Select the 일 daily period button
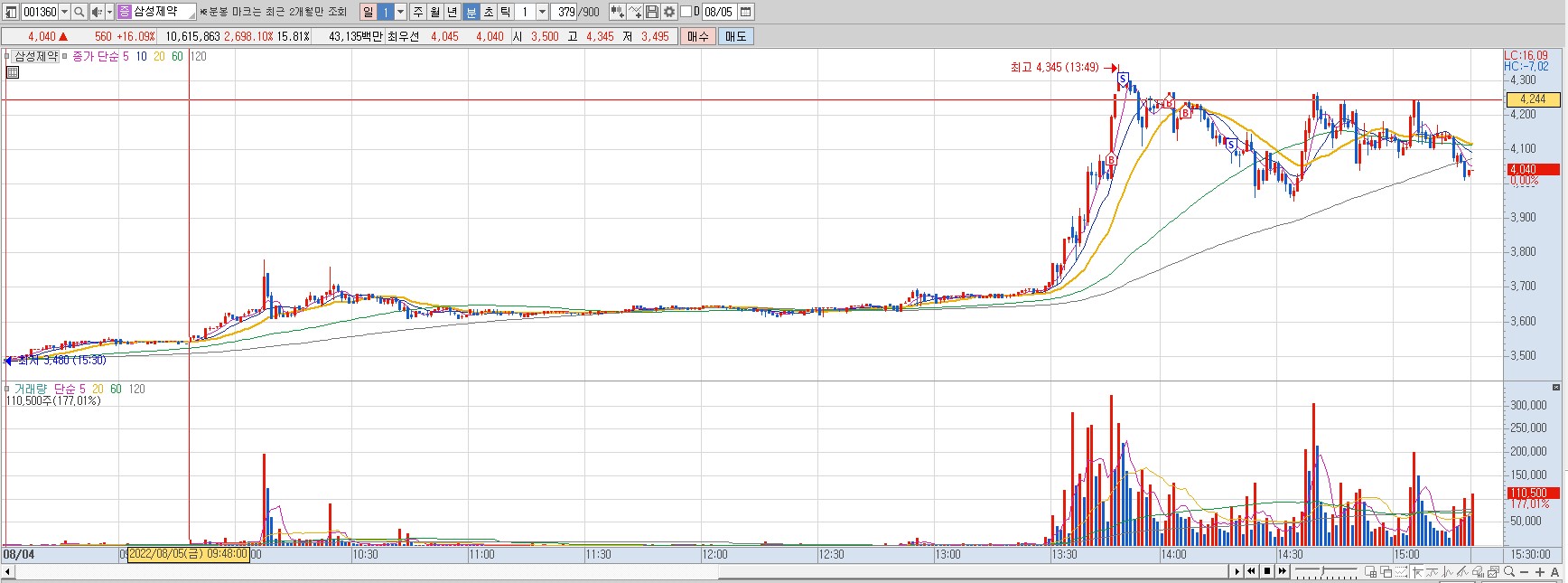Image resolution: width=1568 pixels, height=583 pixels. (369, 12)
